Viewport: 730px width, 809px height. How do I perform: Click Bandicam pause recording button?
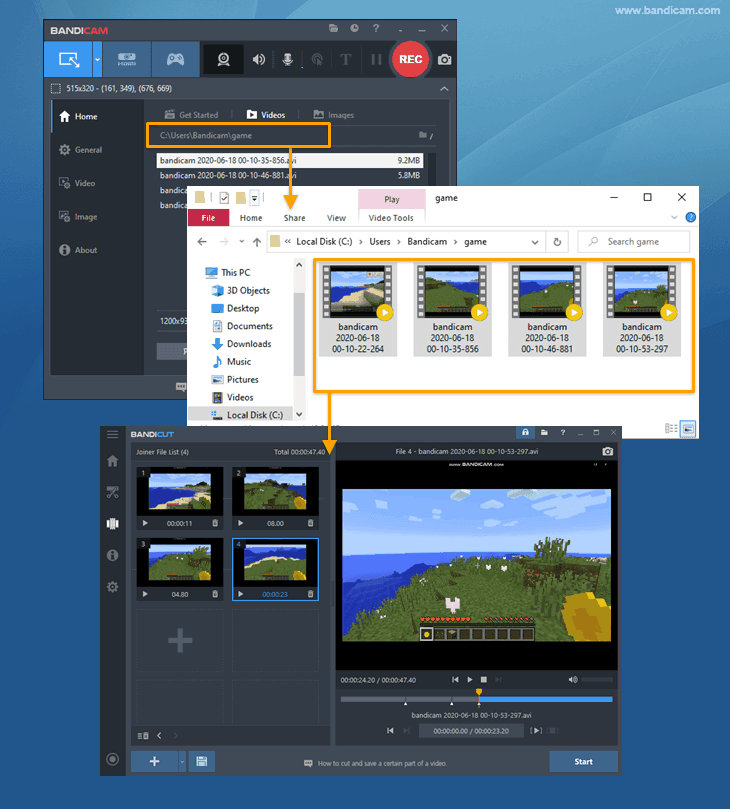pos(376,60)
